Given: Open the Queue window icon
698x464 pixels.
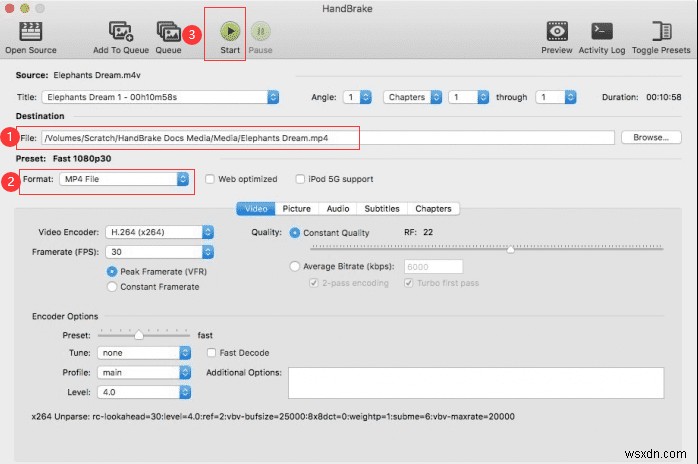Looking at the screenshot, I should pyautogui.click(x=168, y=31).
